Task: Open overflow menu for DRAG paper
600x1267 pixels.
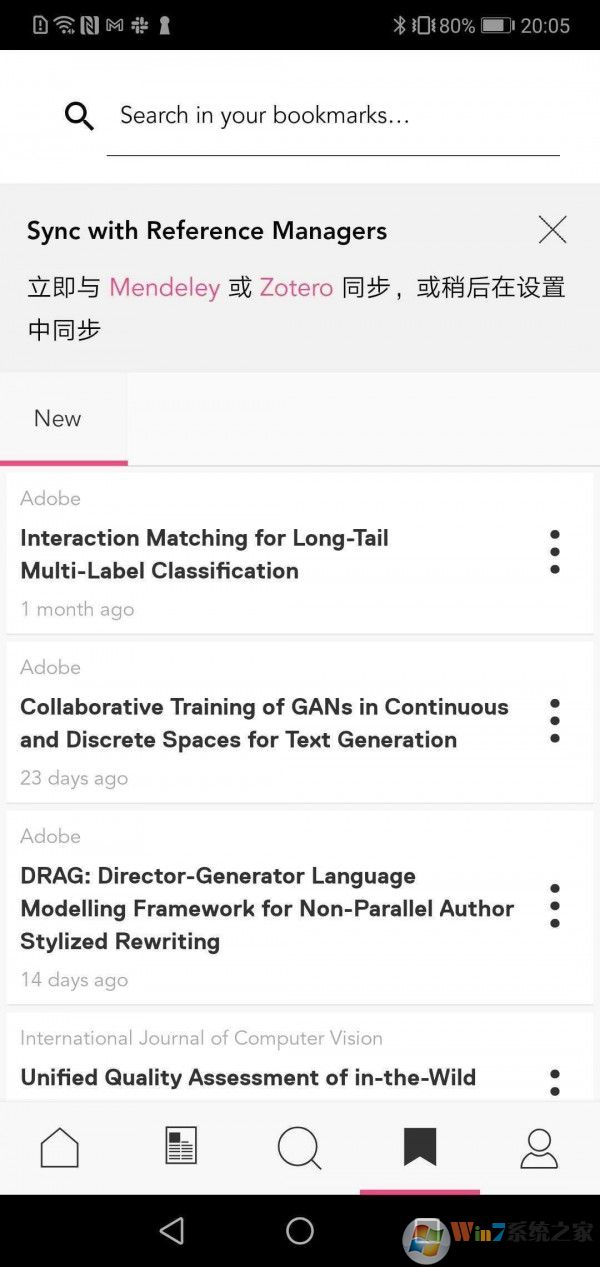Action: pos(555,905)
